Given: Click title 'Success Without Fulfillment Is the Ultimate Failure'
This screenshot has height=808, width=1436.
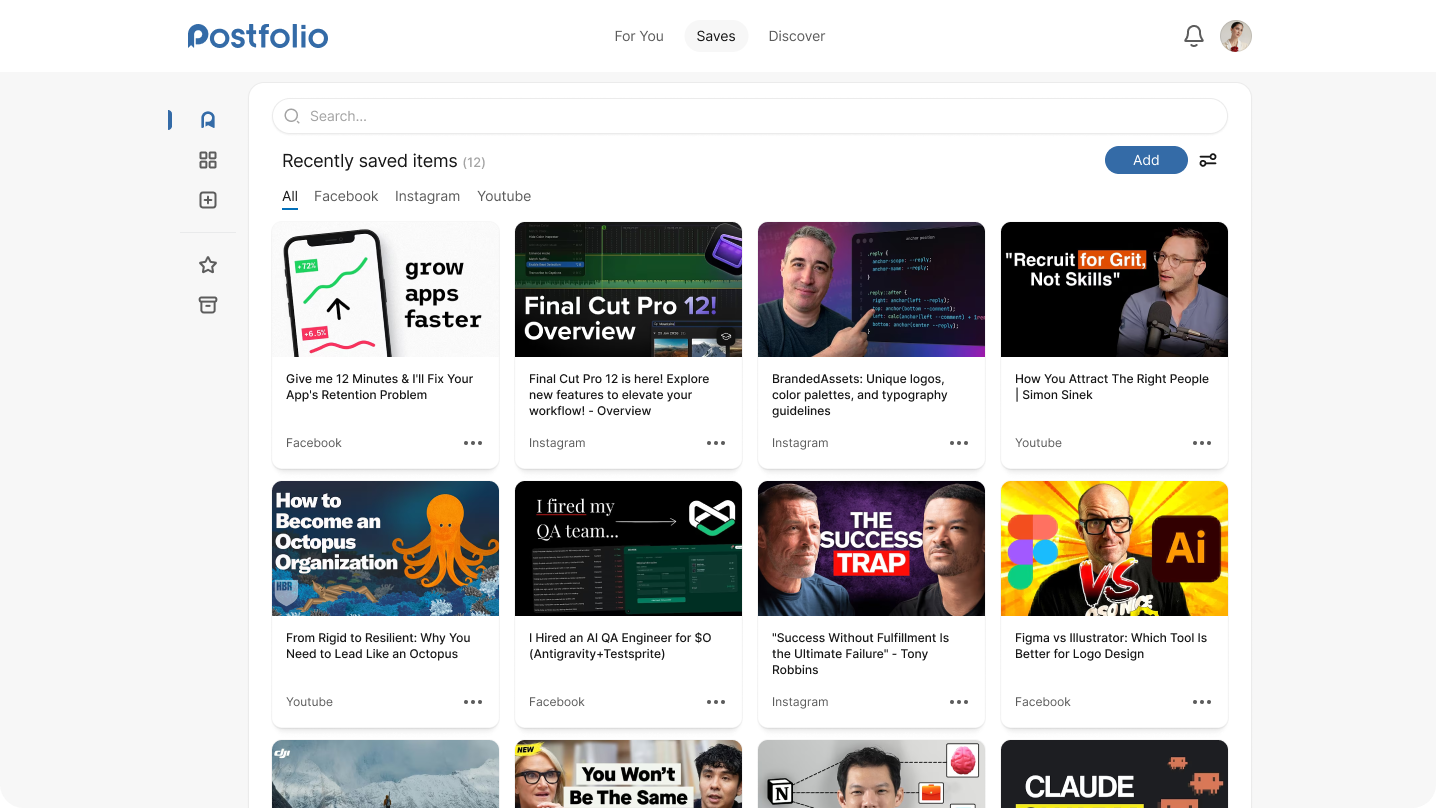Looking at the screenshot, I should [x=860, y=654].
